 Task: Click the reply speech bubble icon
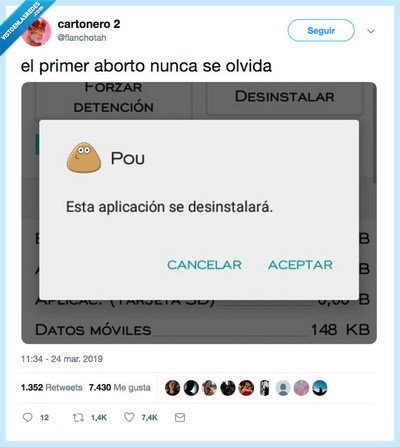[x=27, y=417]
